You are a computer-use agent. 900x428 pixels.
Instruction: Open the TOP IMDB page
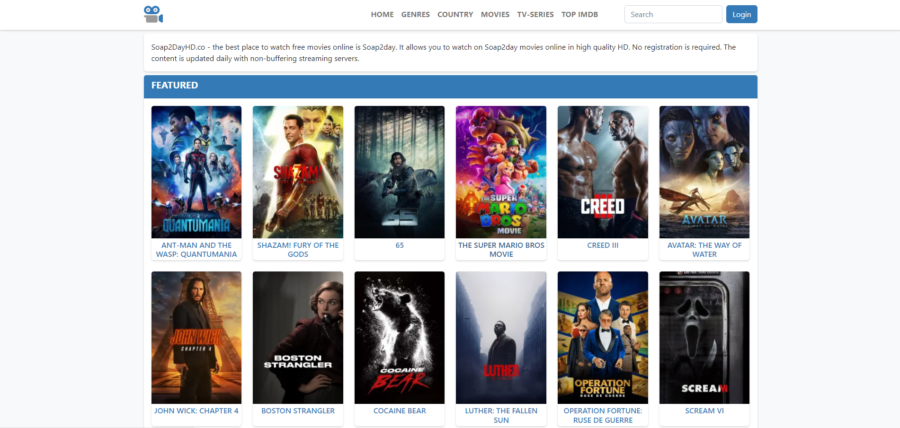point(580,14)
